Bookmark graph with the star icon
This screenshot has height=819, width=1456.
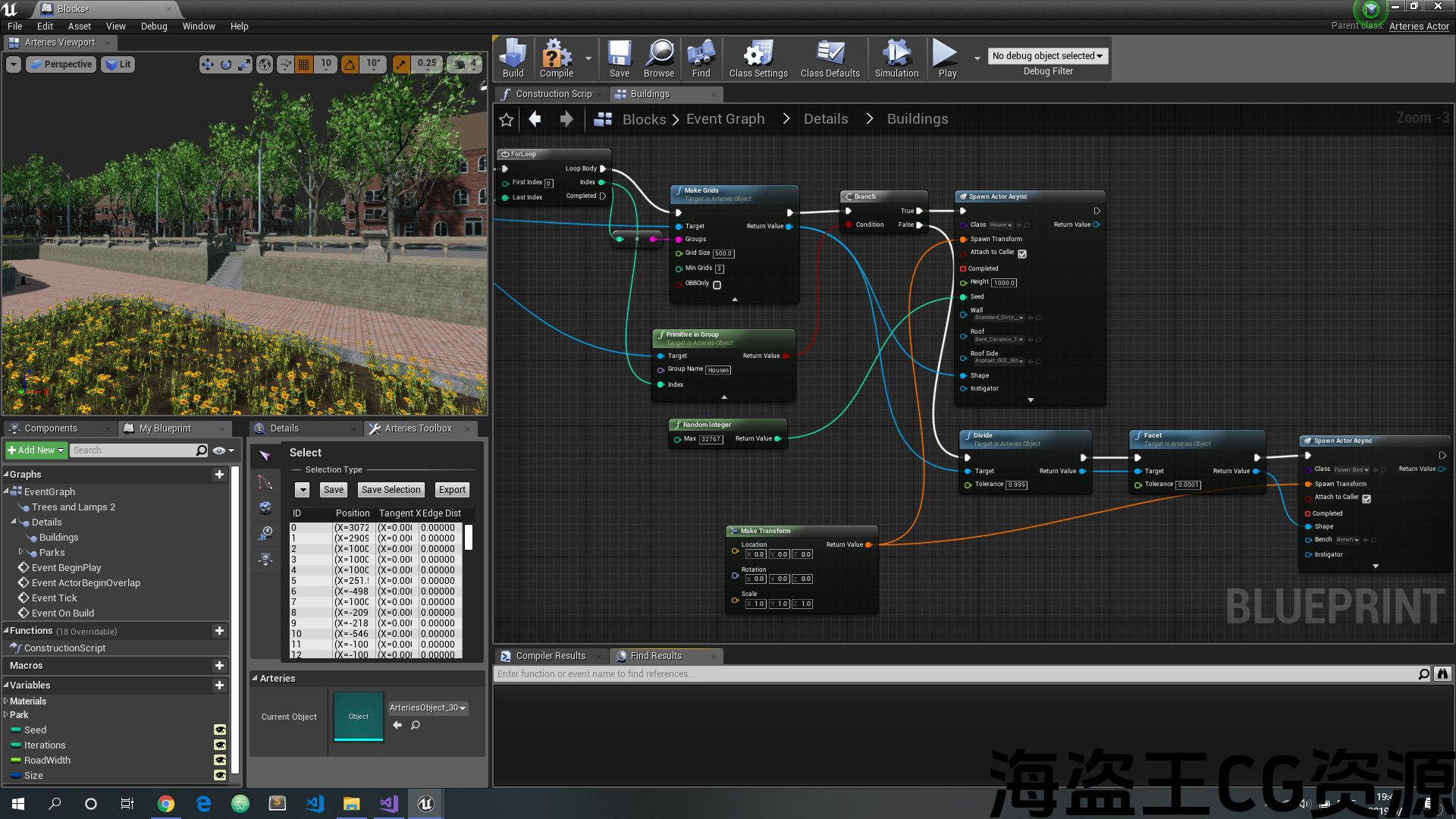tap(507, 120)
